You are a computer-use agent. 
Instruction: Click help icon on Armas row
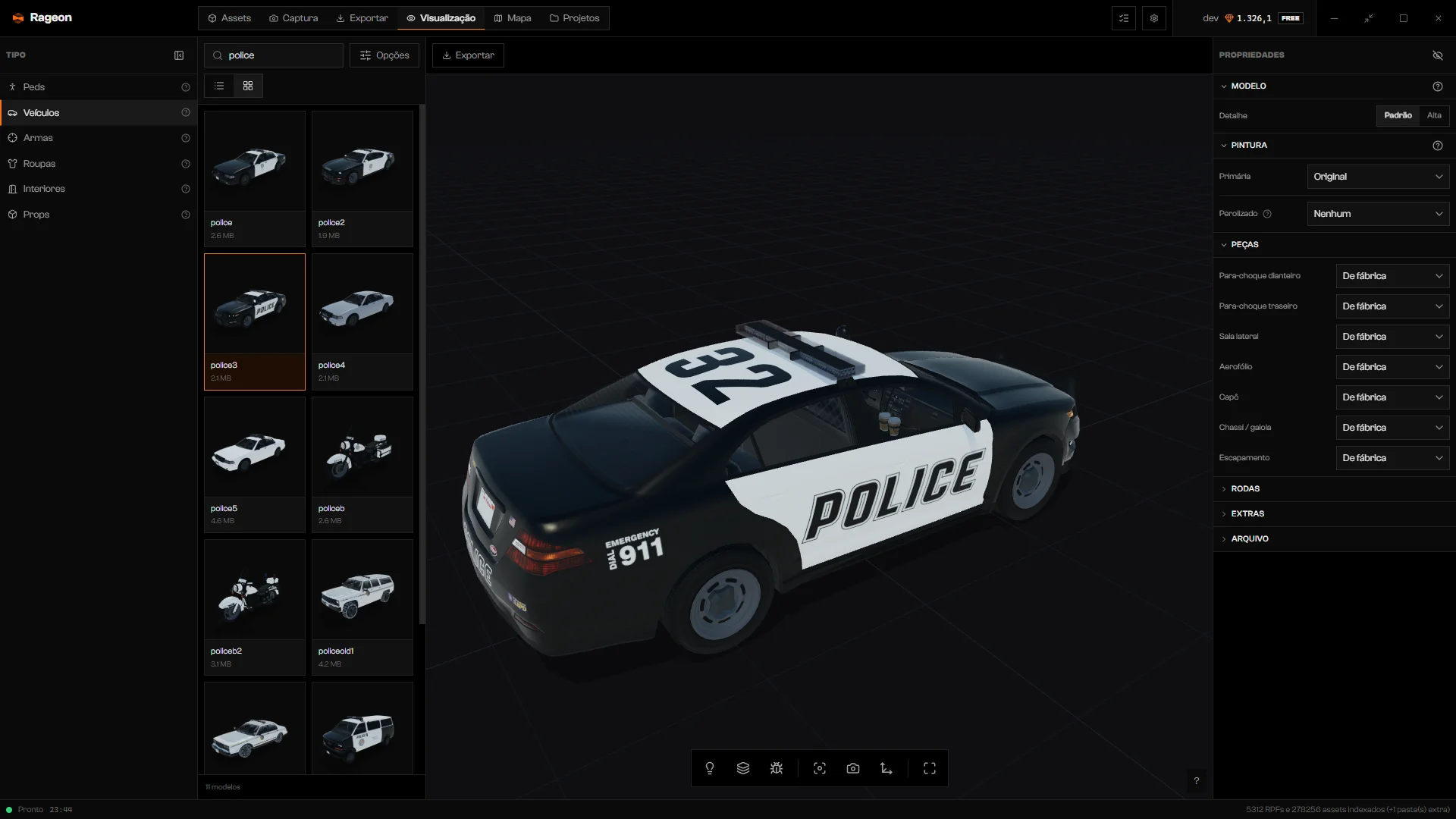coord(186,138)
